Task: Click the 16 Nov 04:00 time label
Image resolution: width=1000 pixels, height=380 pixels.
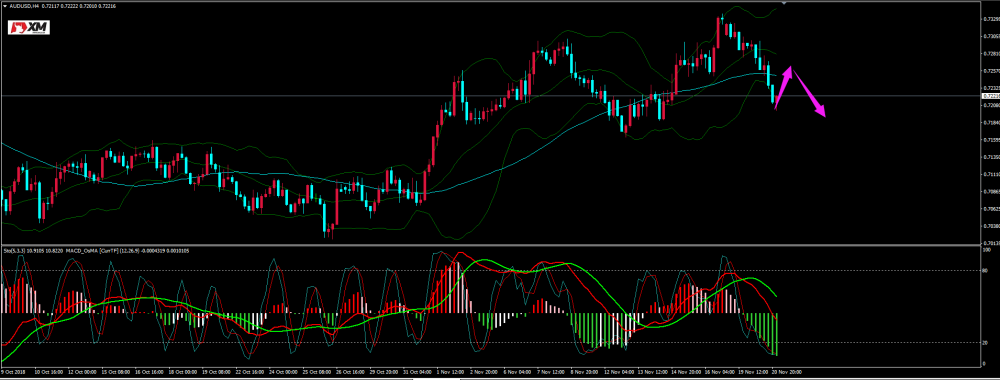Action: 720,372
